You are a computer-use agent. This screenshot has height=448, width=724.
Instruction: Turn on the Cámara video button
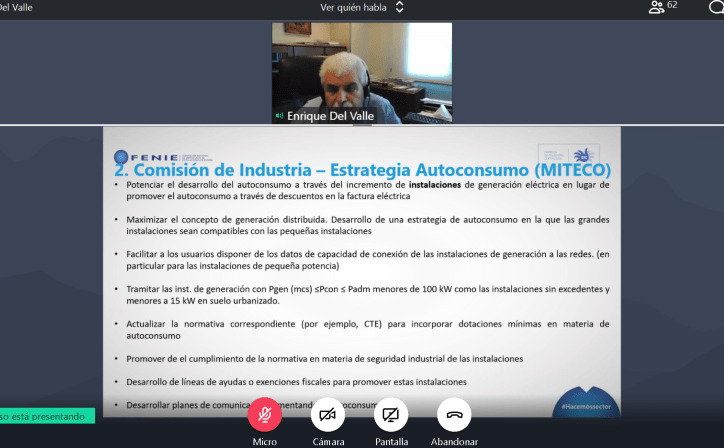[328, 414]
